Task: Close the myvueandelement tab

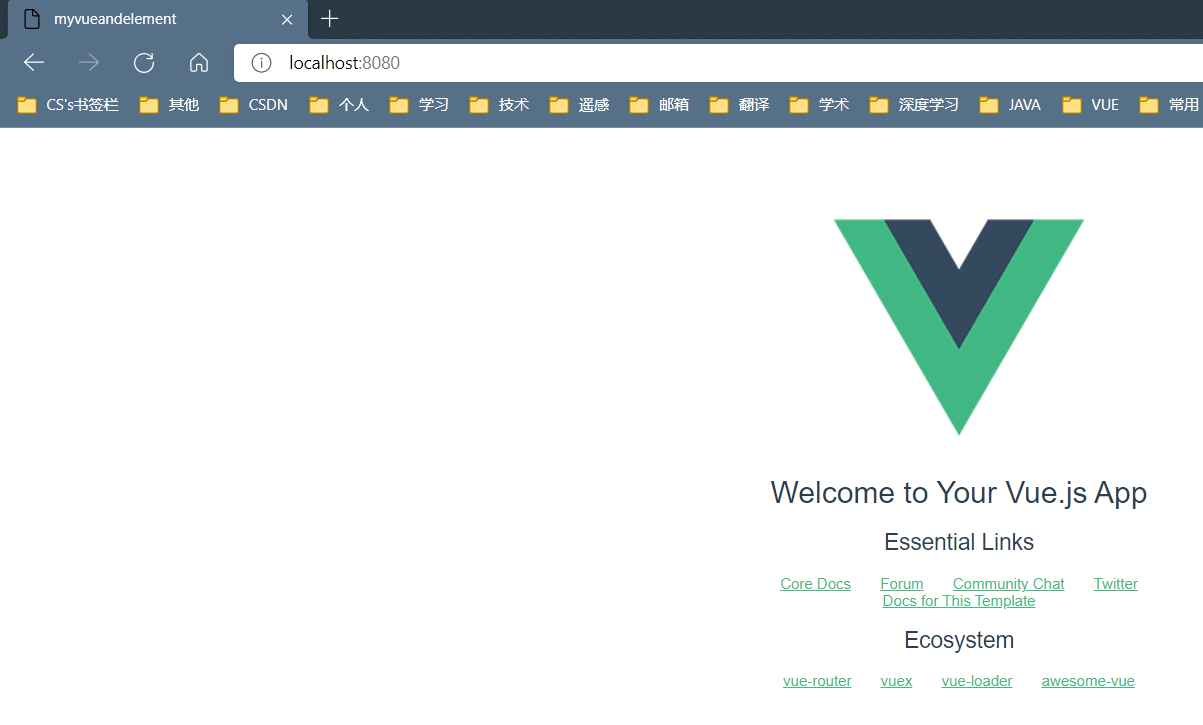Action: coord(287,19)
